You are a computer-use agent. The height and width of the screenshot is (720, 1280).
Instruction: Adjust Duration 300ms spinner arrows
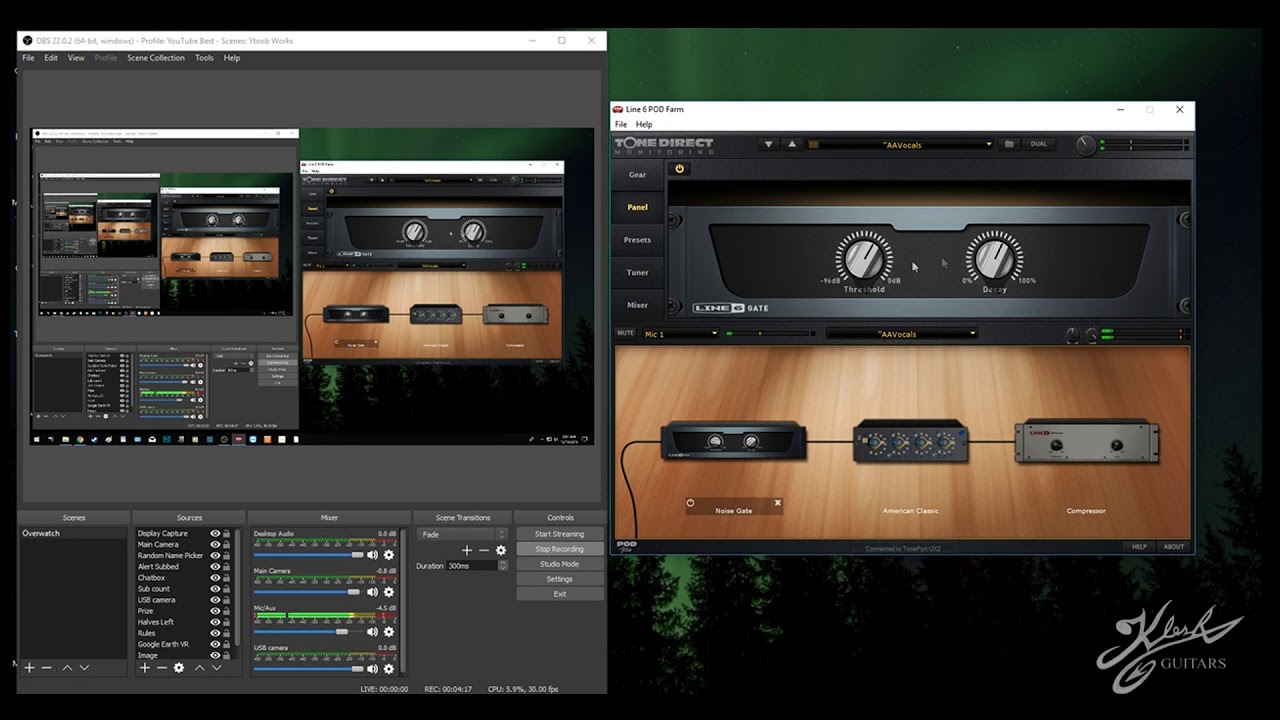pyautogui.click(x=502, y=565)
